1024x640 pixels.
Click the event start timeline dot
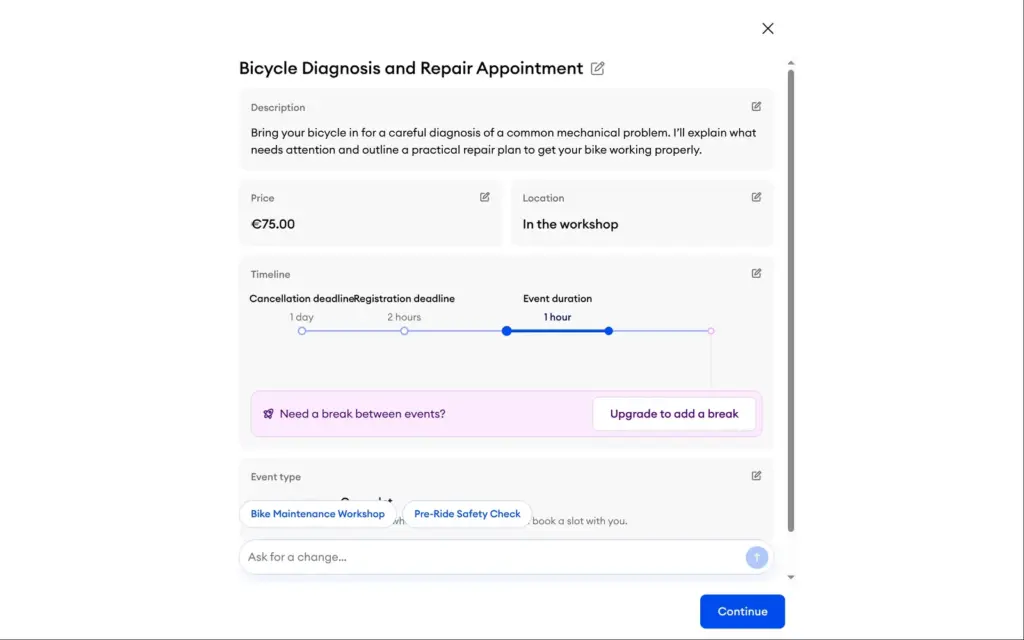point(507,331)
